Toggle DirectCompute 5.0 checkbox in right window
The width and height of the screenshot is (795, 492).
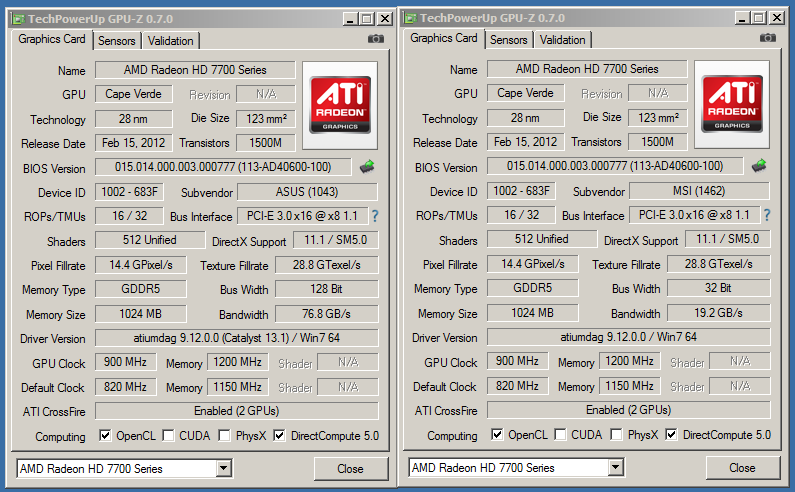click(x=671, y=434)
